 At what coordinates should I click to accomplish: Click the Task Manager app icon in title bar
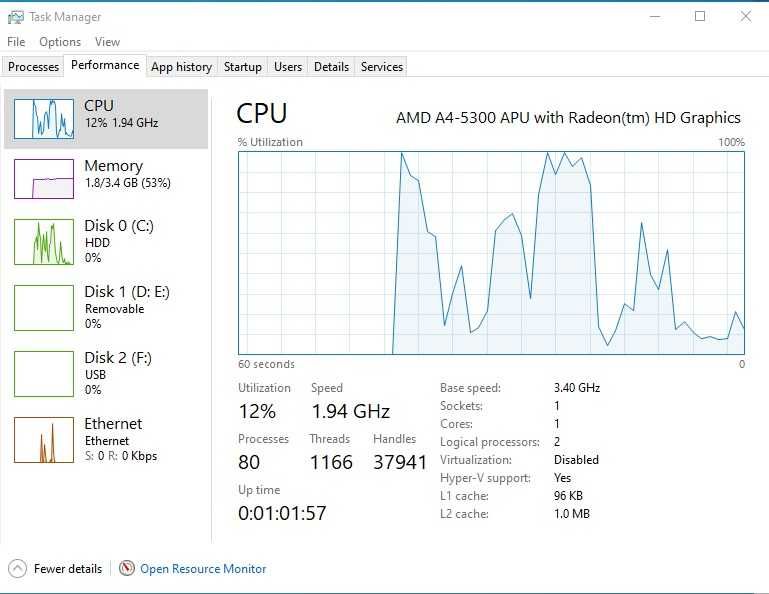15,16
